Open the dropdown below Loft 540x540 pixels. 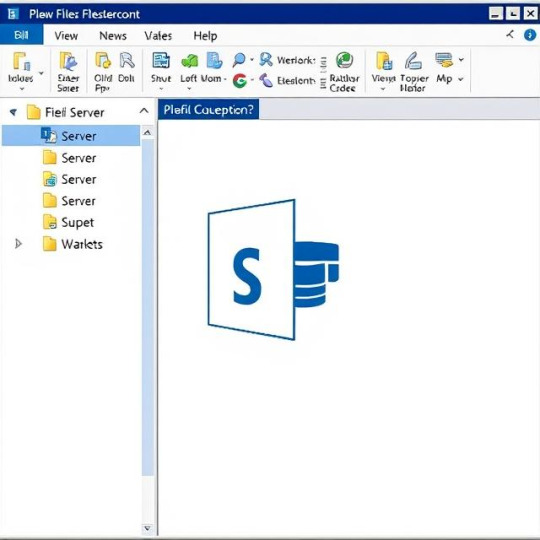[x=189, y=89]
